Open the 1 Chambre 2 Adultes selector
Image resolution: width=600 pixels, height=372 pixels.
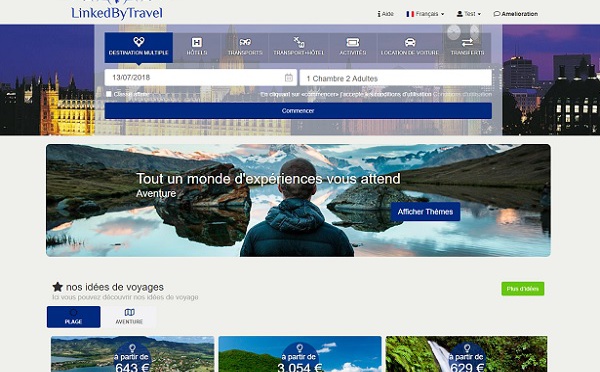click(x=396, y=78)
